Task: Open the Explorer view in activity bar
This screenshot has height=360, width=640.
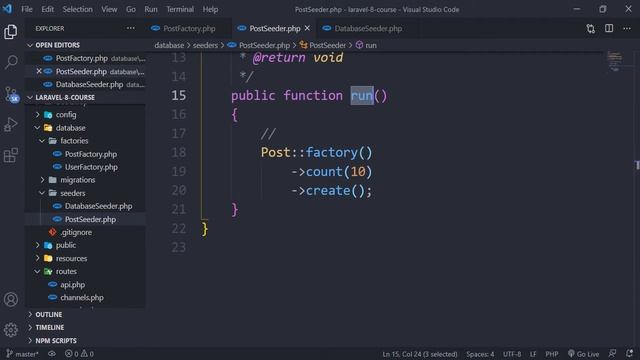Action: [x=11, y=31]
